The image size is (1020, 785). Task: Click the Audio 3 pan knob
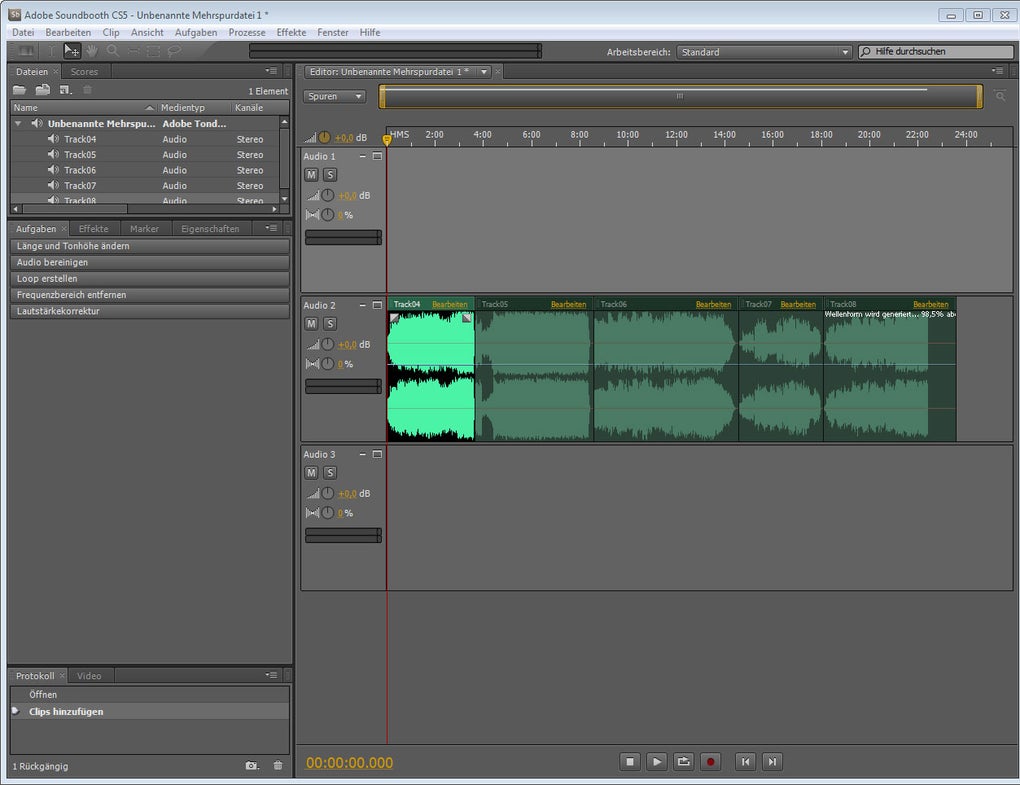[328, 512]
